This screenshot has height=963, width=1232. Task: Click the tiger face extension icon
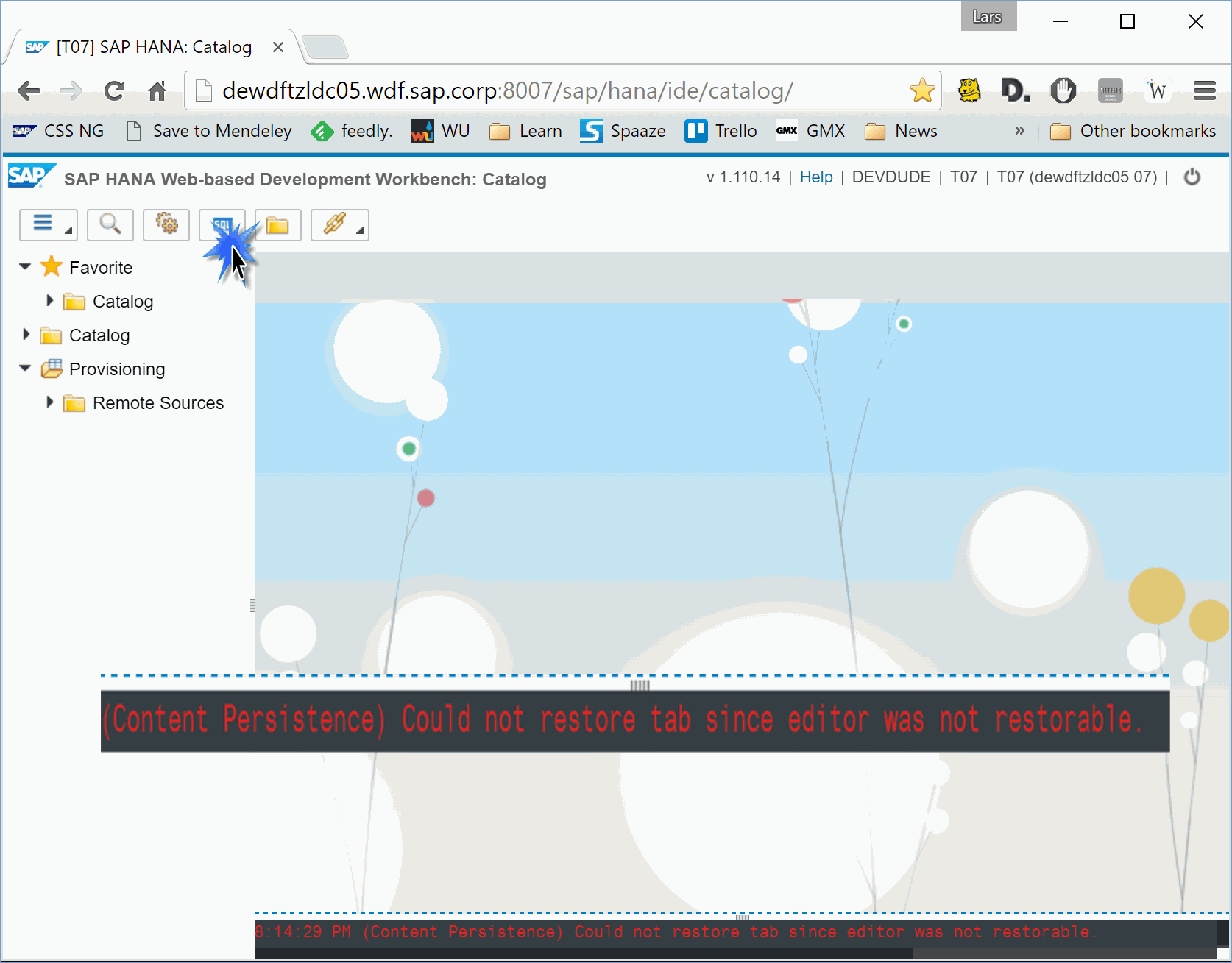coord(969,90)
